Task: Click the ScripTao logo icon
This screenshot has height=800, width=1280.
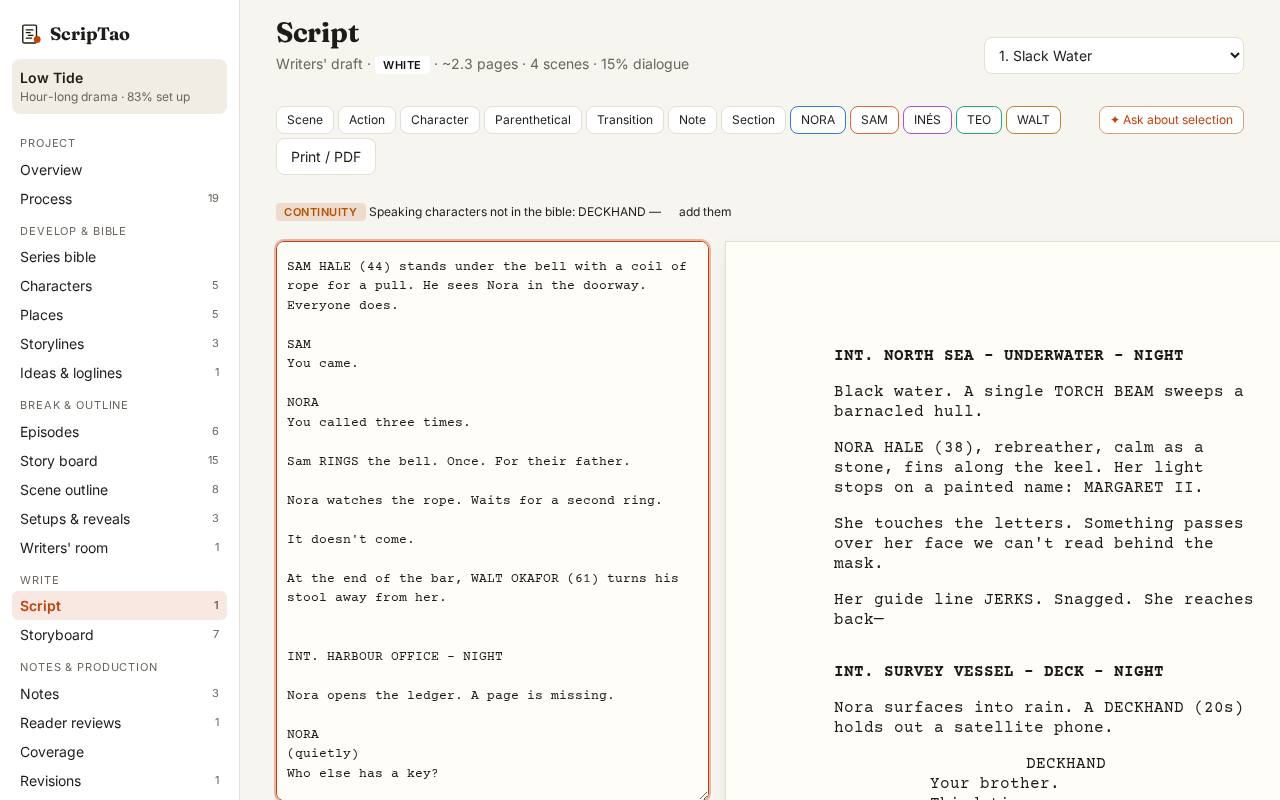Action: click(31, 34)
